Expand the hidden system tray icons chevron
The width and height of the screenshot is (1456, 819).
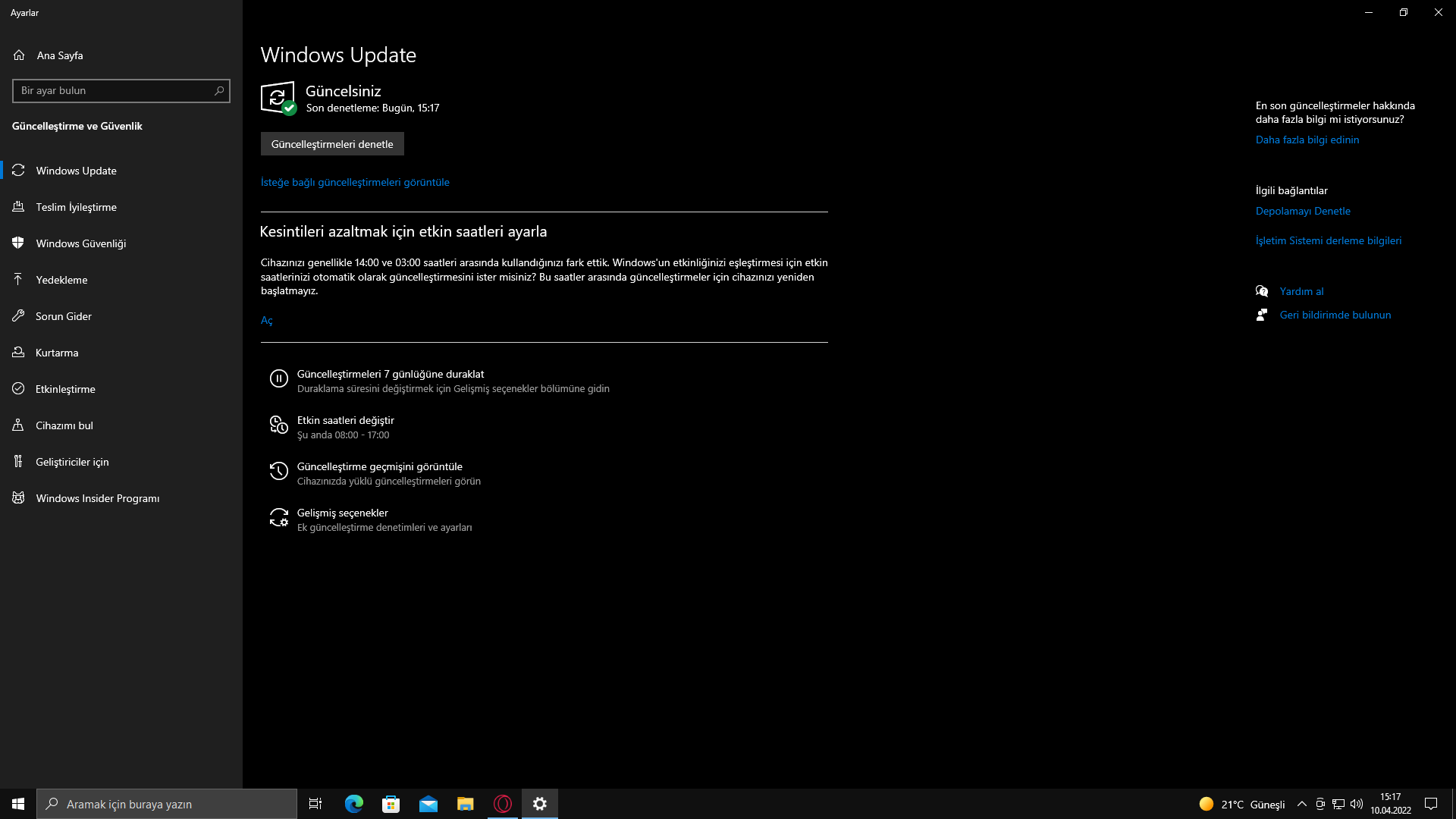tap(1301, 804)
